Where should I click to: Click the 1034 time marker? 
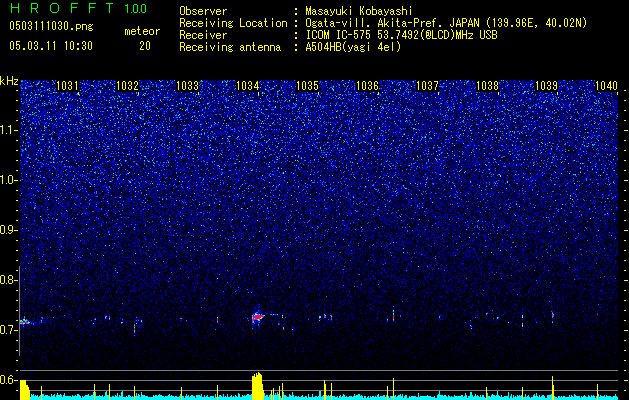(x=248, y=85)
